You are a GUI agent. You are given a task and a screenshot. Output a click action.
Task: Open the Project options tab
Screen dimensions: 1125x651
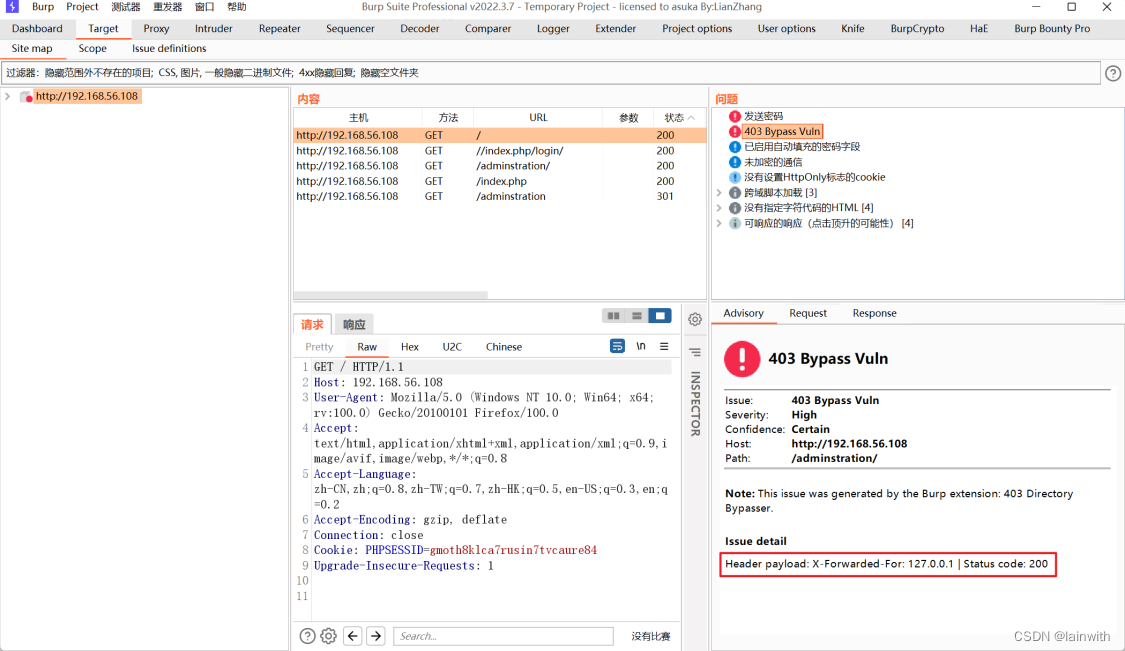[697, 29]
